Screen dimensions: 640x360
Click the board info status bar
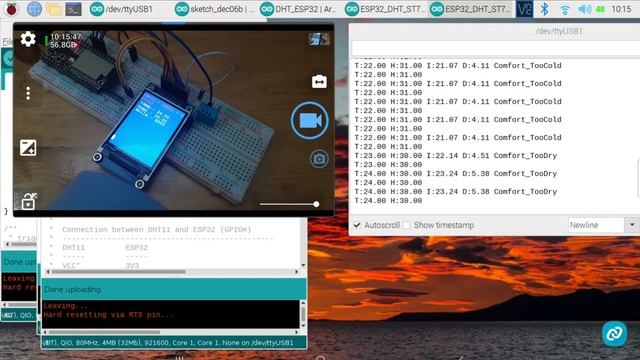tap(174, 343)
